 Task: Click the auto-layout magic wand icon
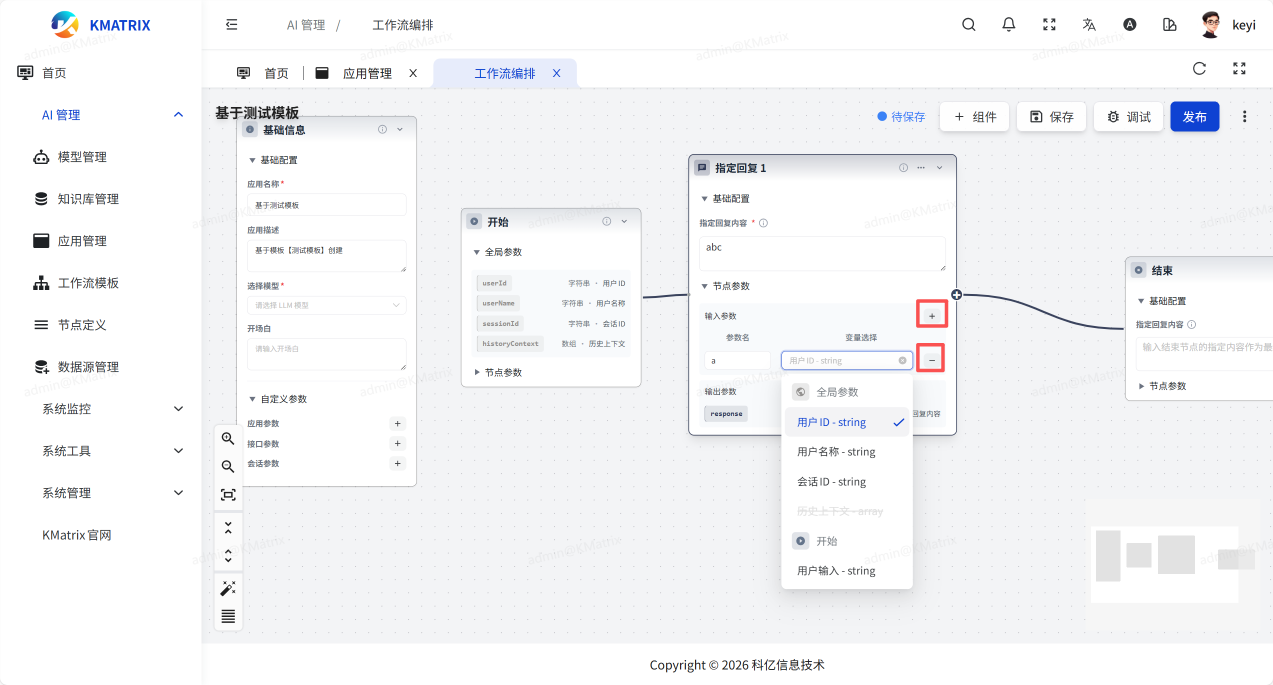228,589
